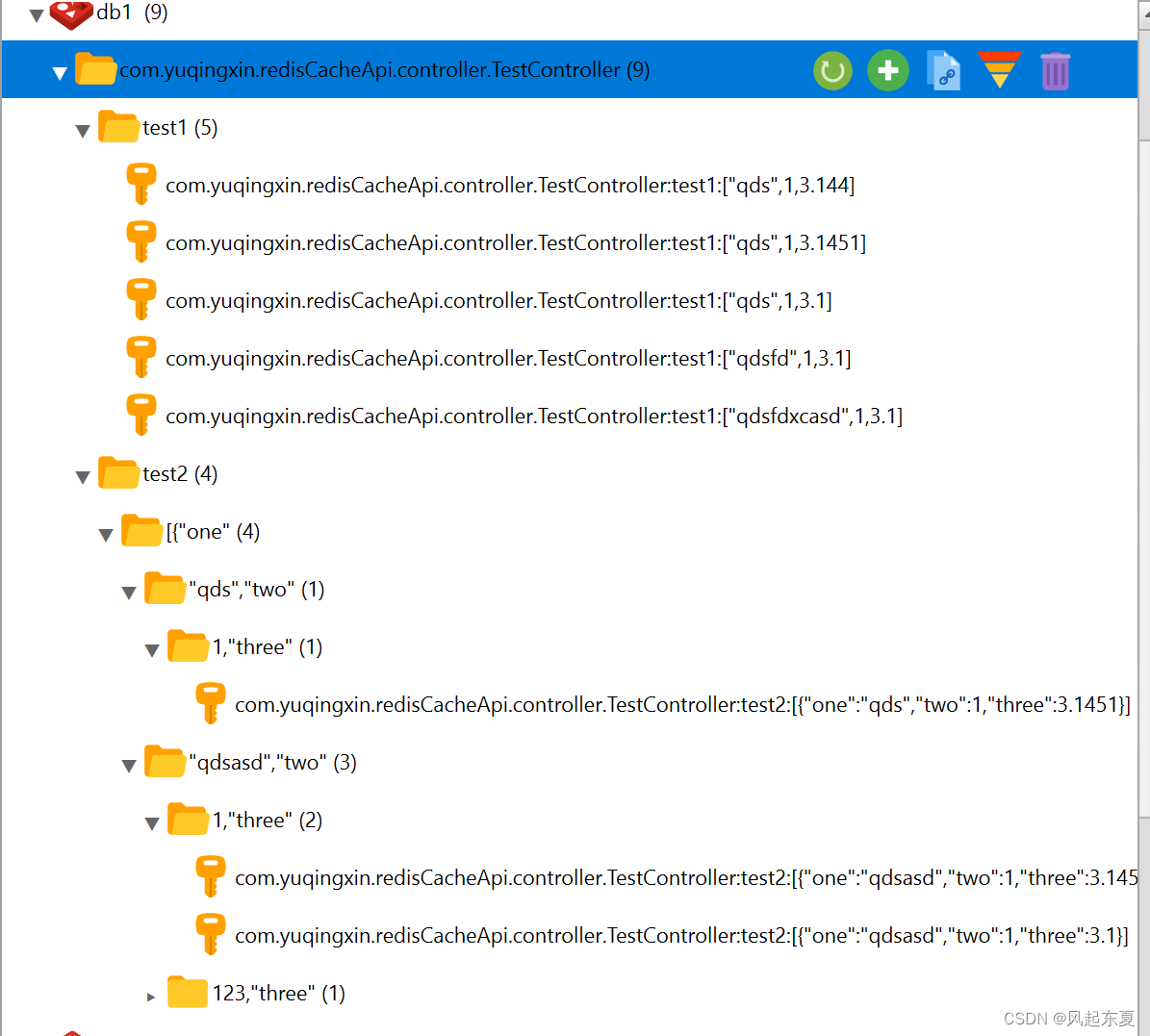Click the "qds","two" folder icon
The width and height of the screenshot is (1150, 1036).
(165, 588)
